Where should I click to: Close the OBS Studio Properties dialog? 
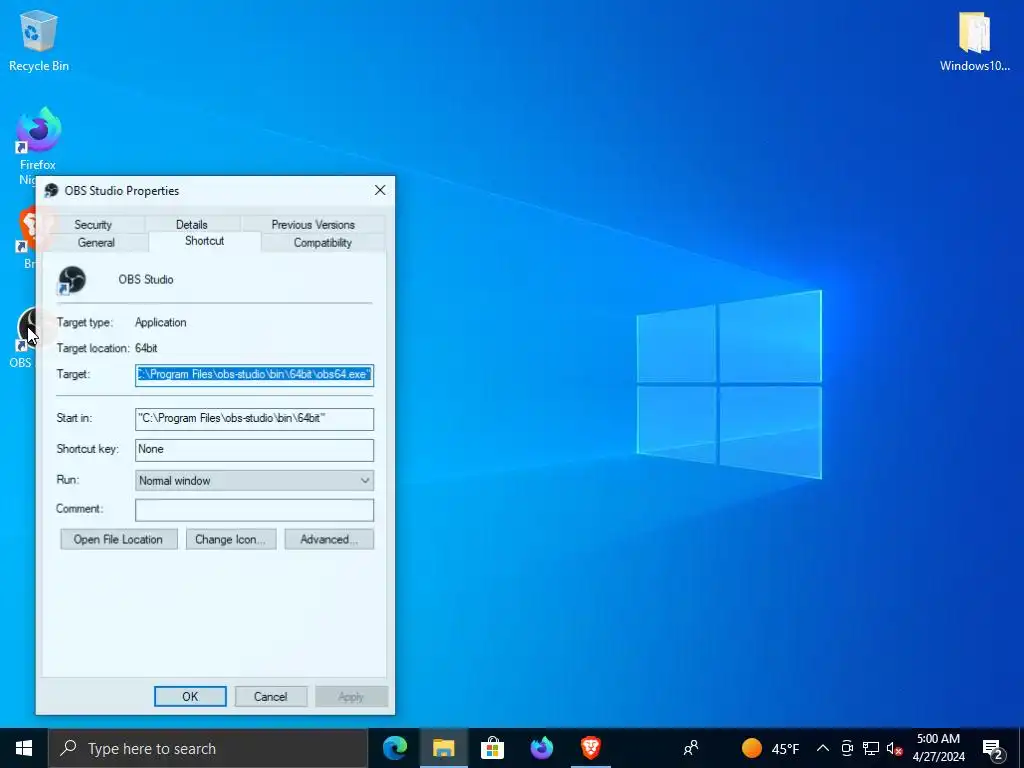(x=380, y=190)
